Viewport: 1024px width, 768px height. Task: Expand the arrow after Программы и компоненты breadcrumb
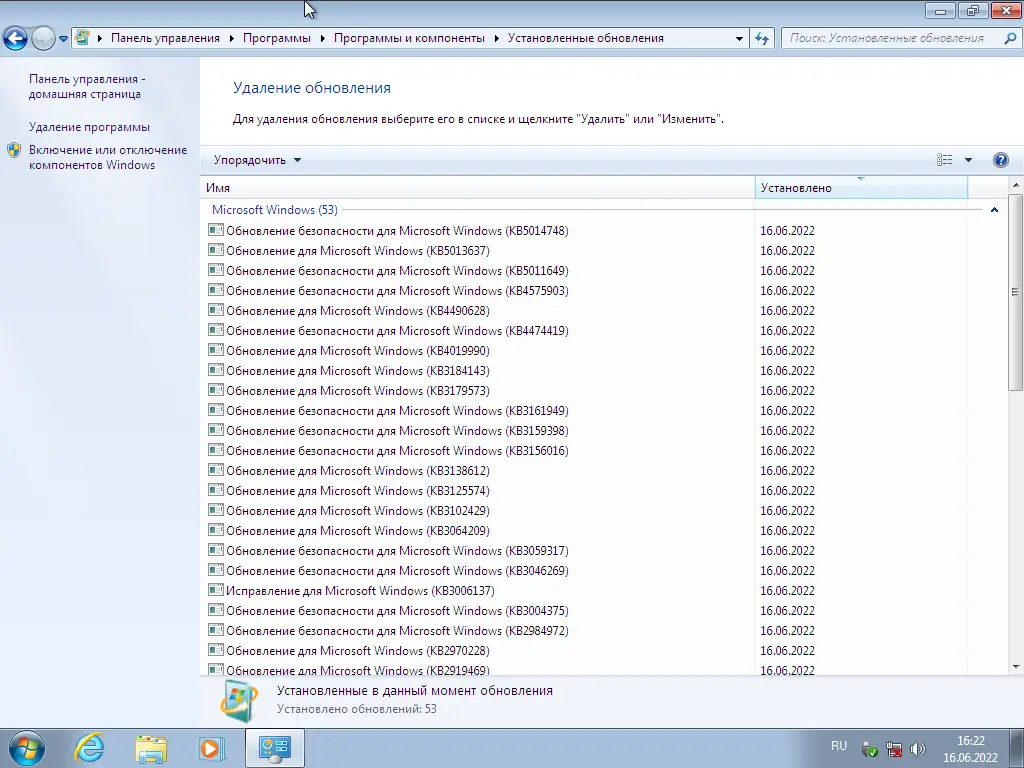pyautogui.click(x=496, y=39)
